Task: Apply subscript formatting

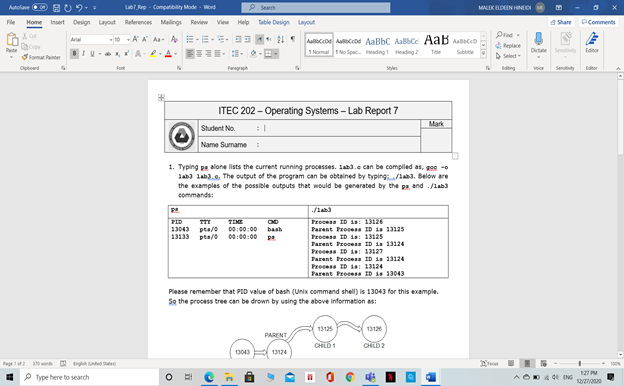Action: pos(117,54)
